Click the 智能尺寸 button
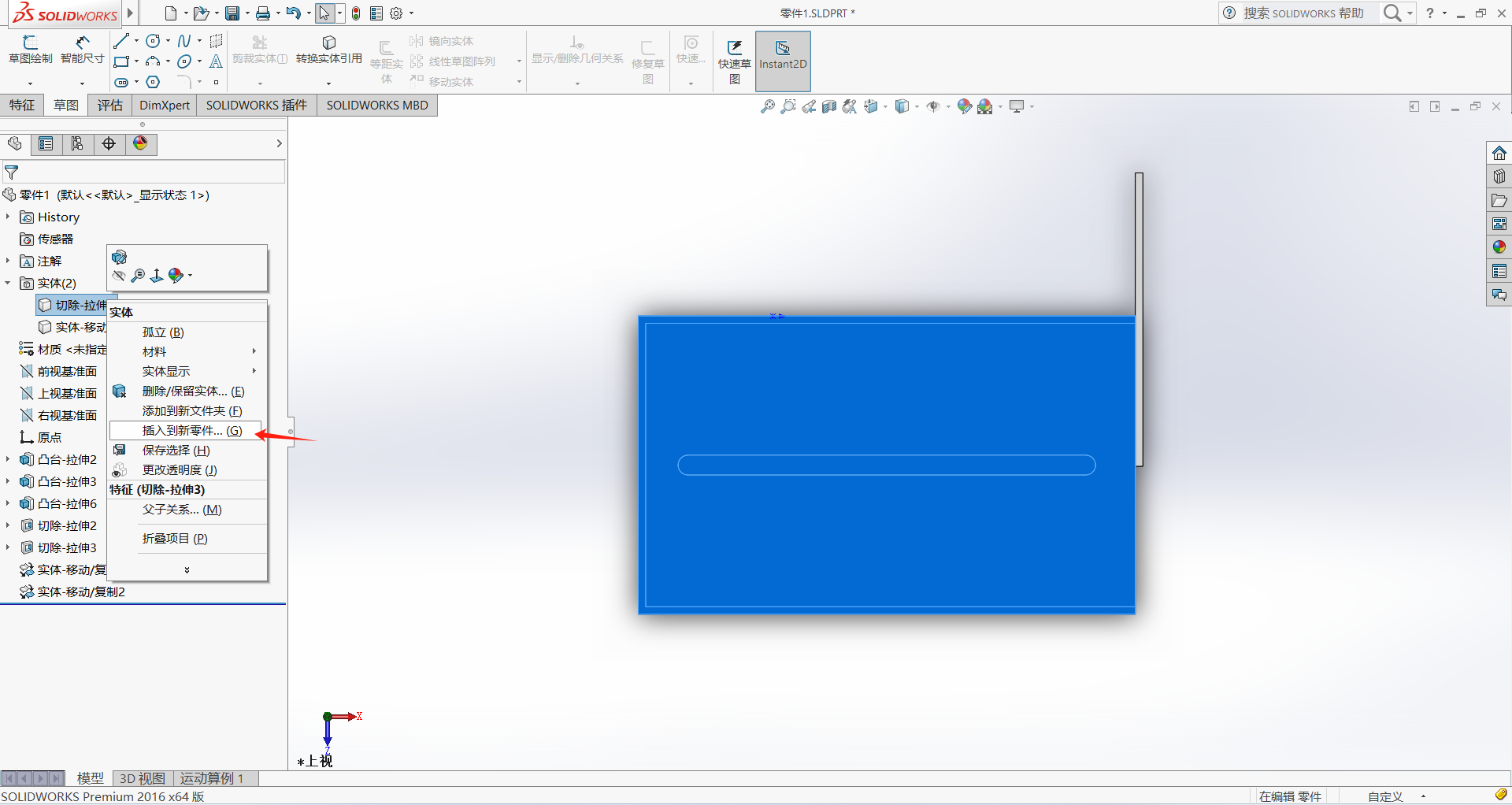 82,50
